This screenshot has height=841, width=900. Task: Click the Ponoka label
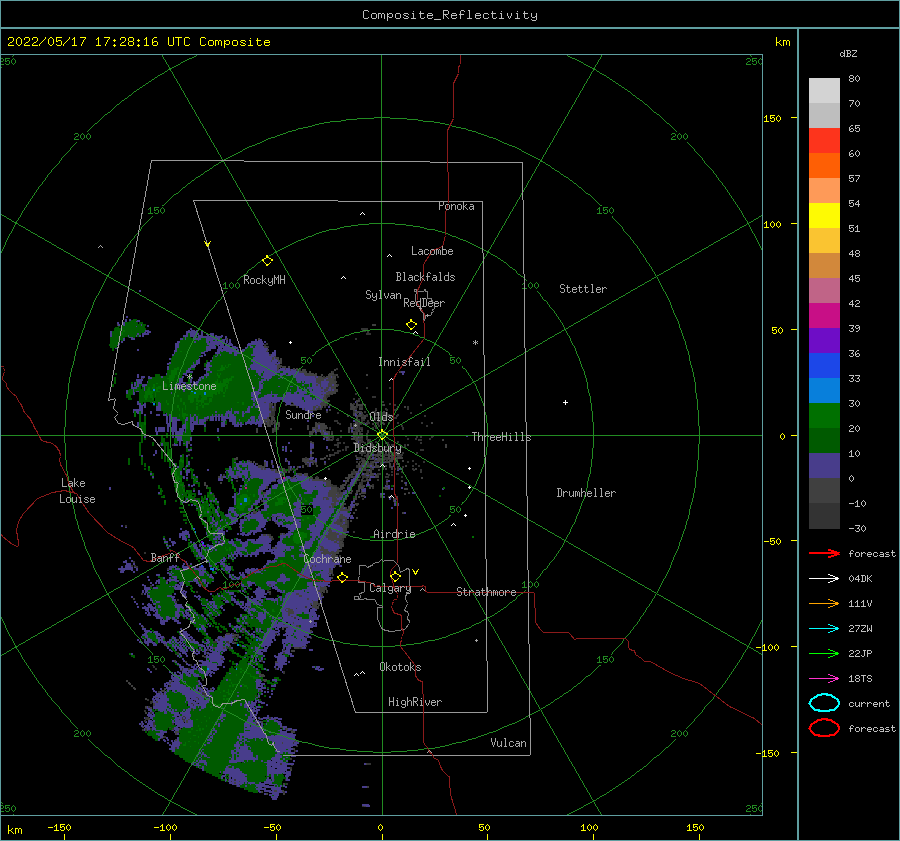pyautogui.click(x=456, y=206)
